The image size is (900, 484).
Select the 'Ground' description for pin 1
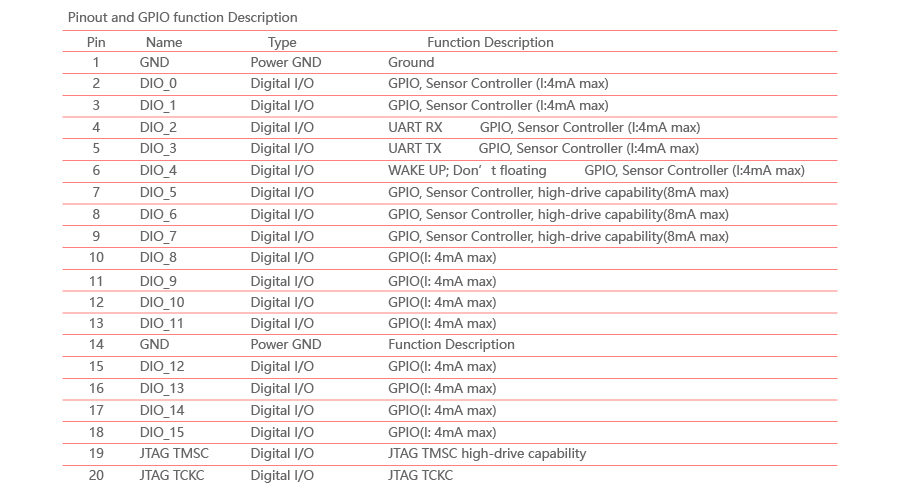[411, 62]
